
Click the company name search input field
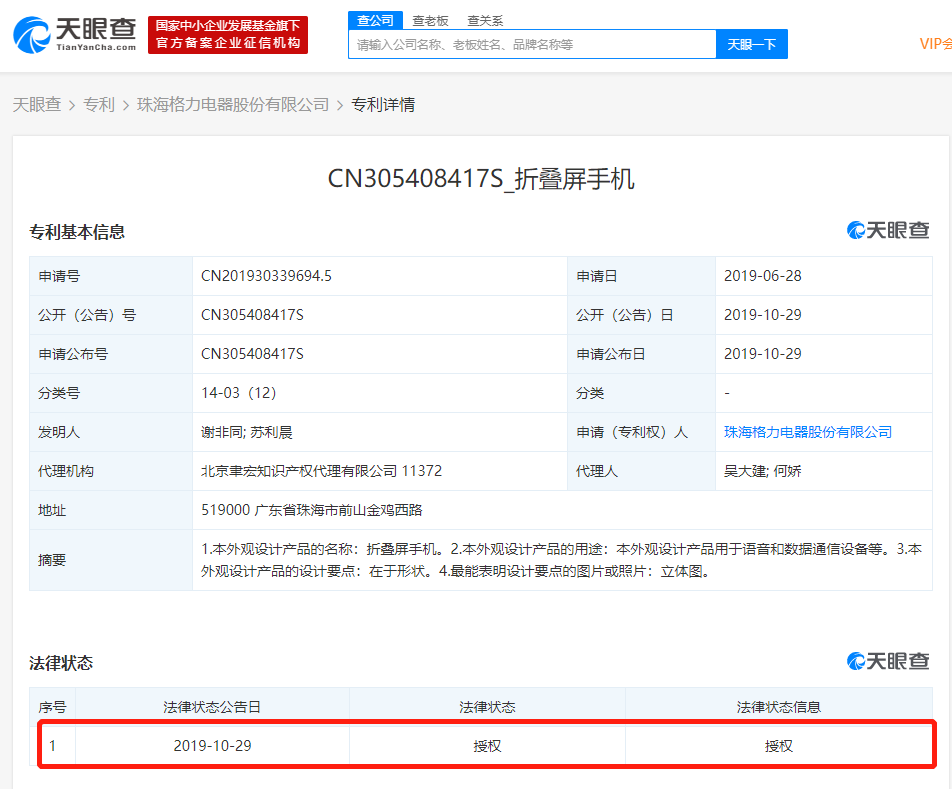(532, 44)
